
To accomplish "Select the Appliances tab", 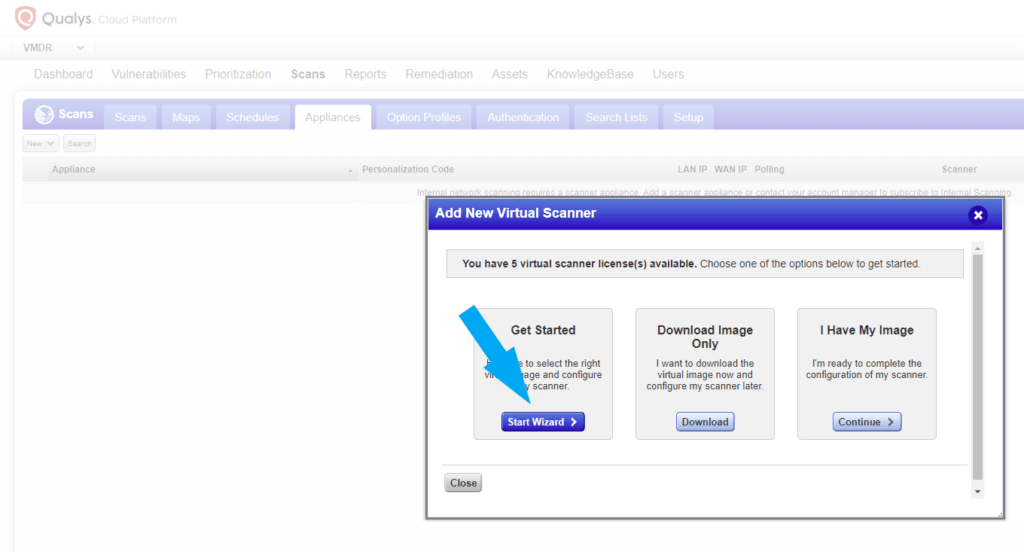I will [x=332, y=118].
